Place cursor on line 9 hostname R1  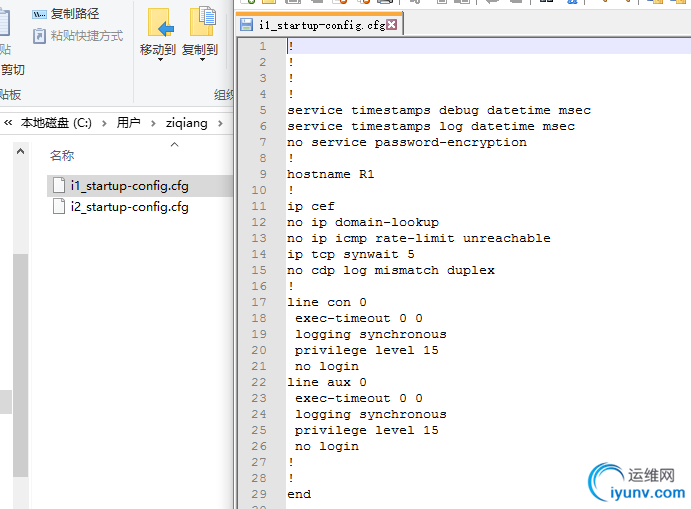pyautogui.click(x=331, y=174)
